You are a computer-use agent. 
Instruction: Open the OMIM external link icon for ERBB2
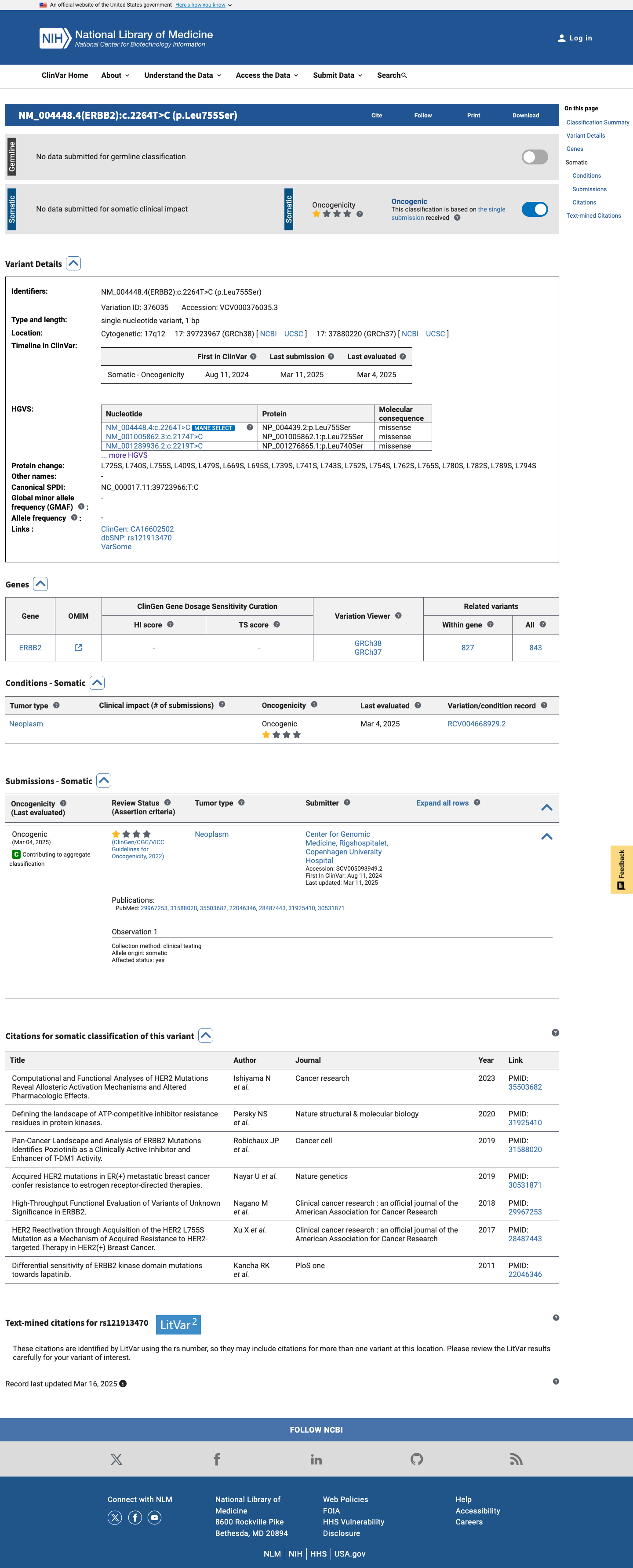(x=79, y=648)
